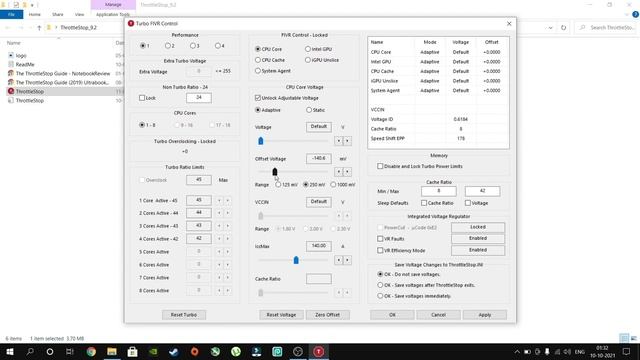Check VR Efficiency Mode checkbox

[x=380, y=250]
